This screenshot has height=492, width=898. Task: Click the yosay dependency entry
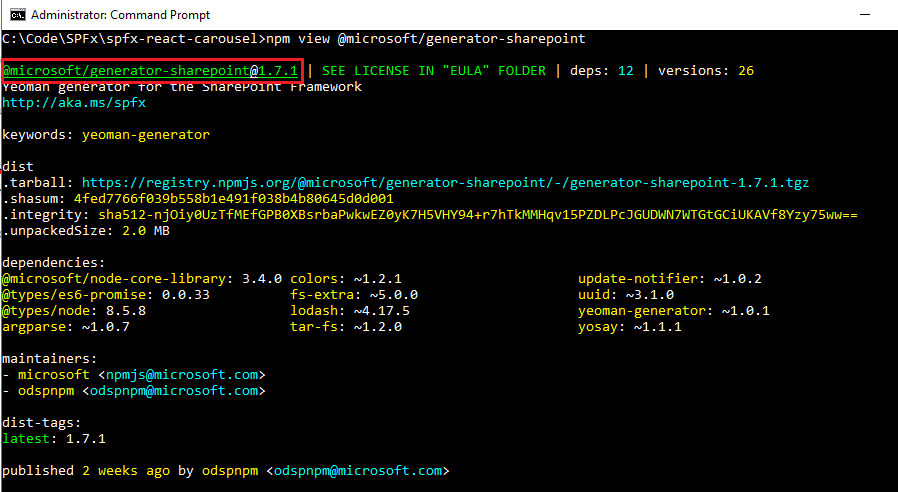(x=602, y=327)
